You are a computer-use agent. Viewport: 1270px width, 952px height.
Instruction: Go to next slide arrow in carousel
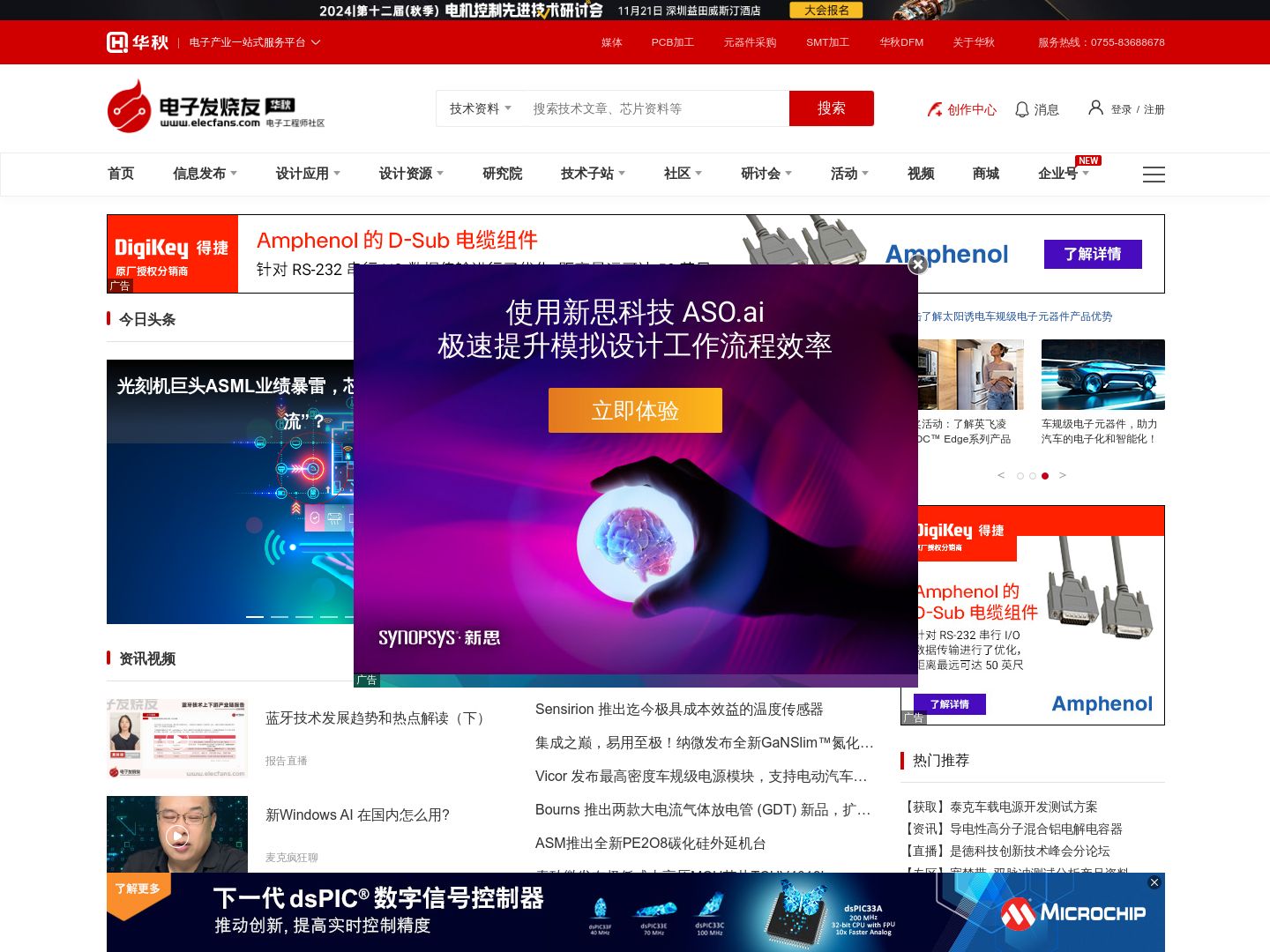point(1063,475)
